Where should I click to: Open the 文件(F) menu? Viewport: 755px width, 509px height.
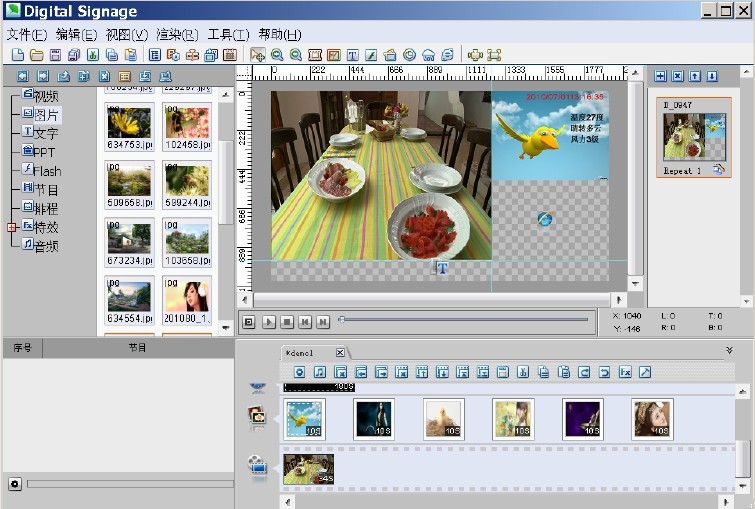26,34
